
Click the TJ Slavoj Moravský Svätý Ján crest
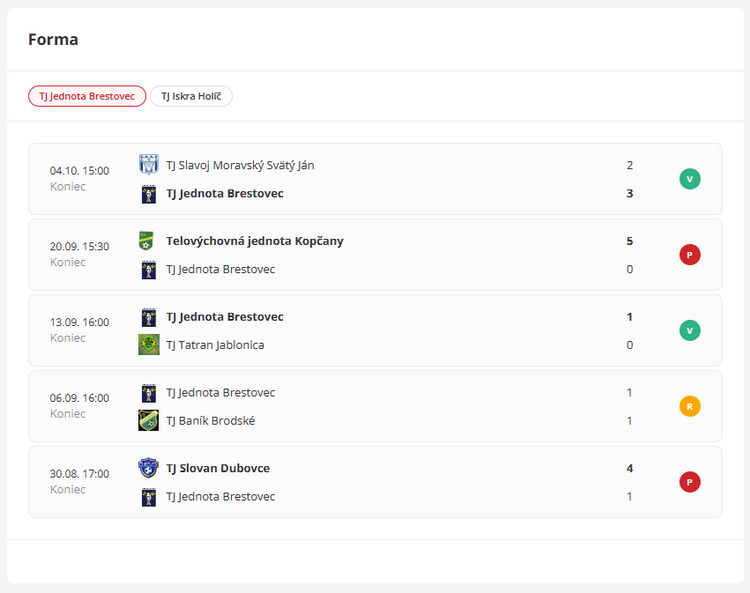click(149, 165)
